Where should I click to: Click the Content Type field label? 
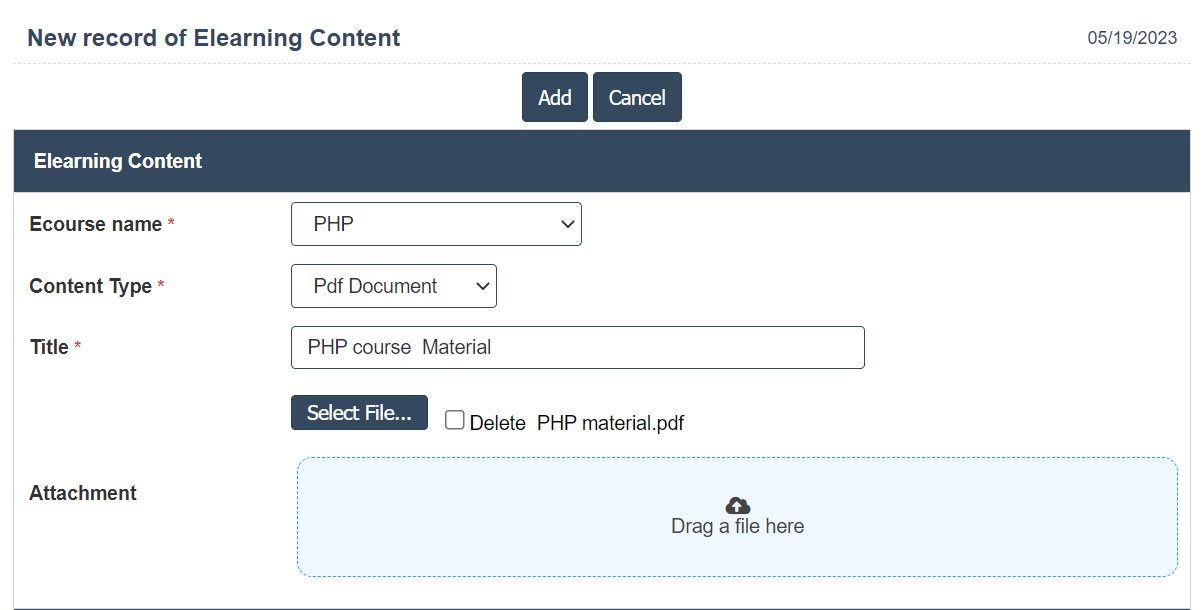click(x=90, y=286)
